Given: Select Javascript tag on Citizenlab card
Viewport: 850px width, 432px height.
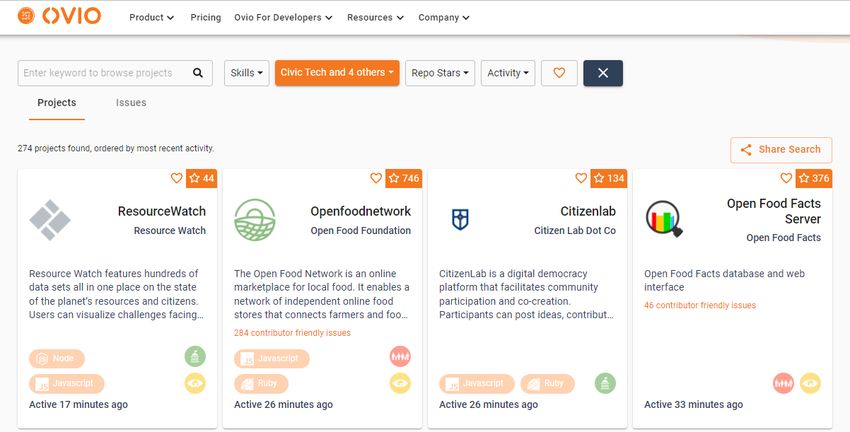Looking at the screenshot, I should click(x=476, y=384).
